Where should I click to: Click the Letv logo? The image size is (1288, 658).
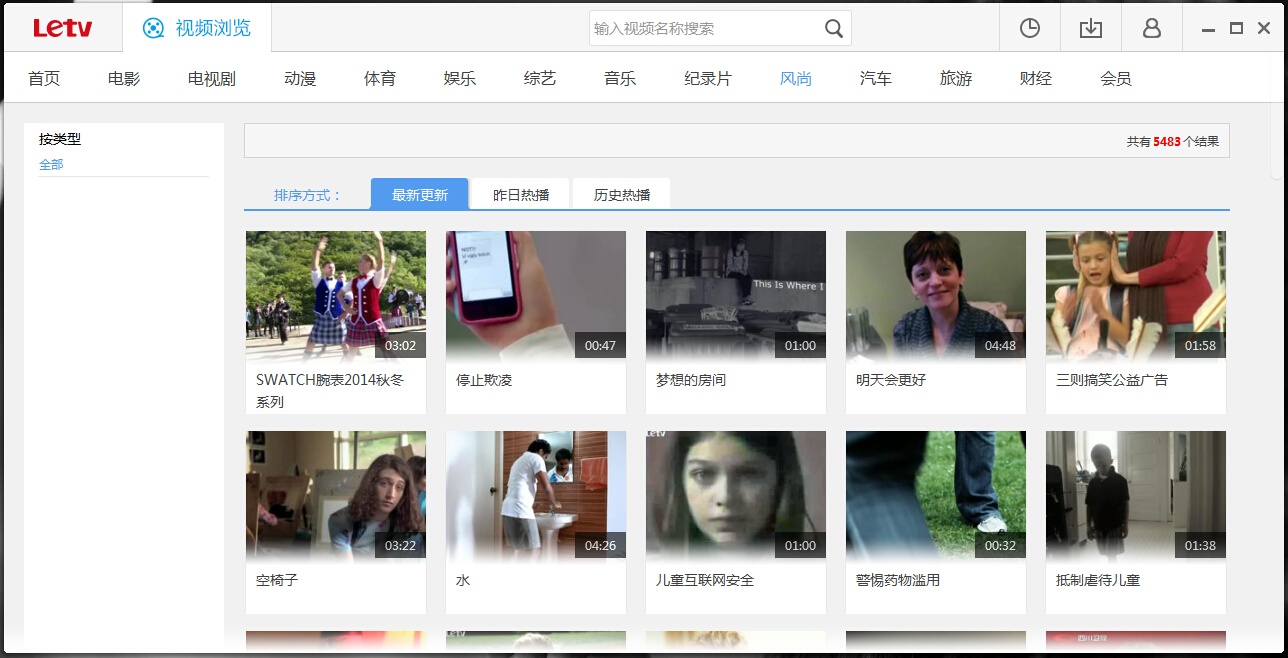point(62,27)
